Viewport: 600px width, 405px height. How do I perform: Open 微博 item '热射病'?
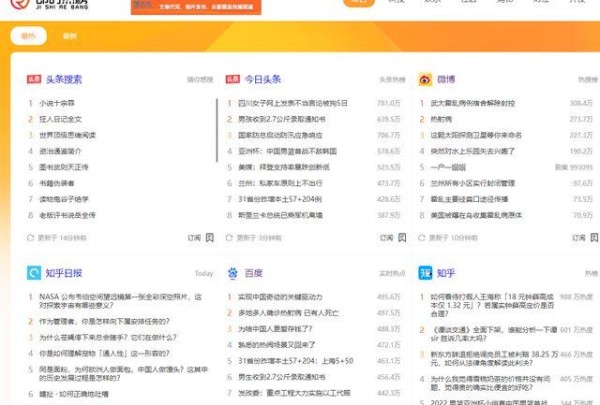click(x=441, y=119)
